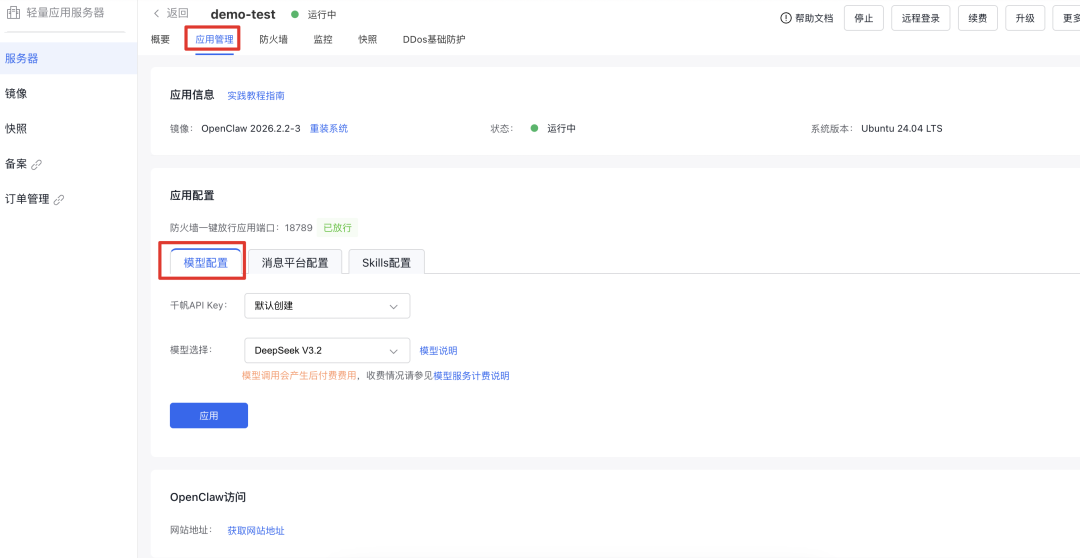Click the link icon beside 订单管理

point(59,199)
